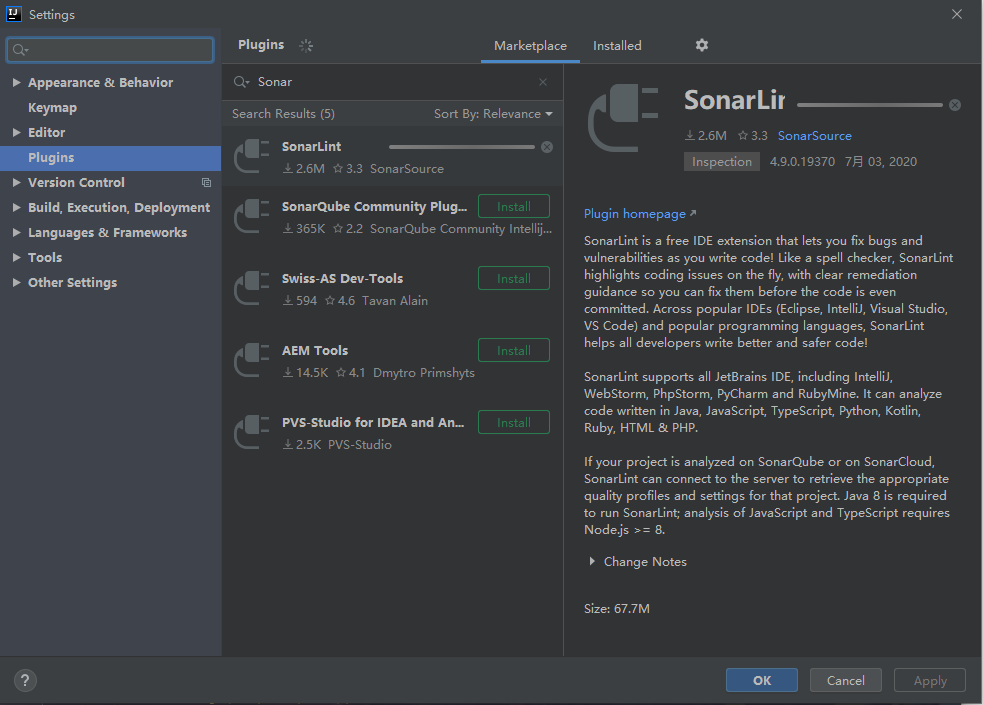
Task: Open Sort By Relevance dropdown
Action: coord(493,114)
